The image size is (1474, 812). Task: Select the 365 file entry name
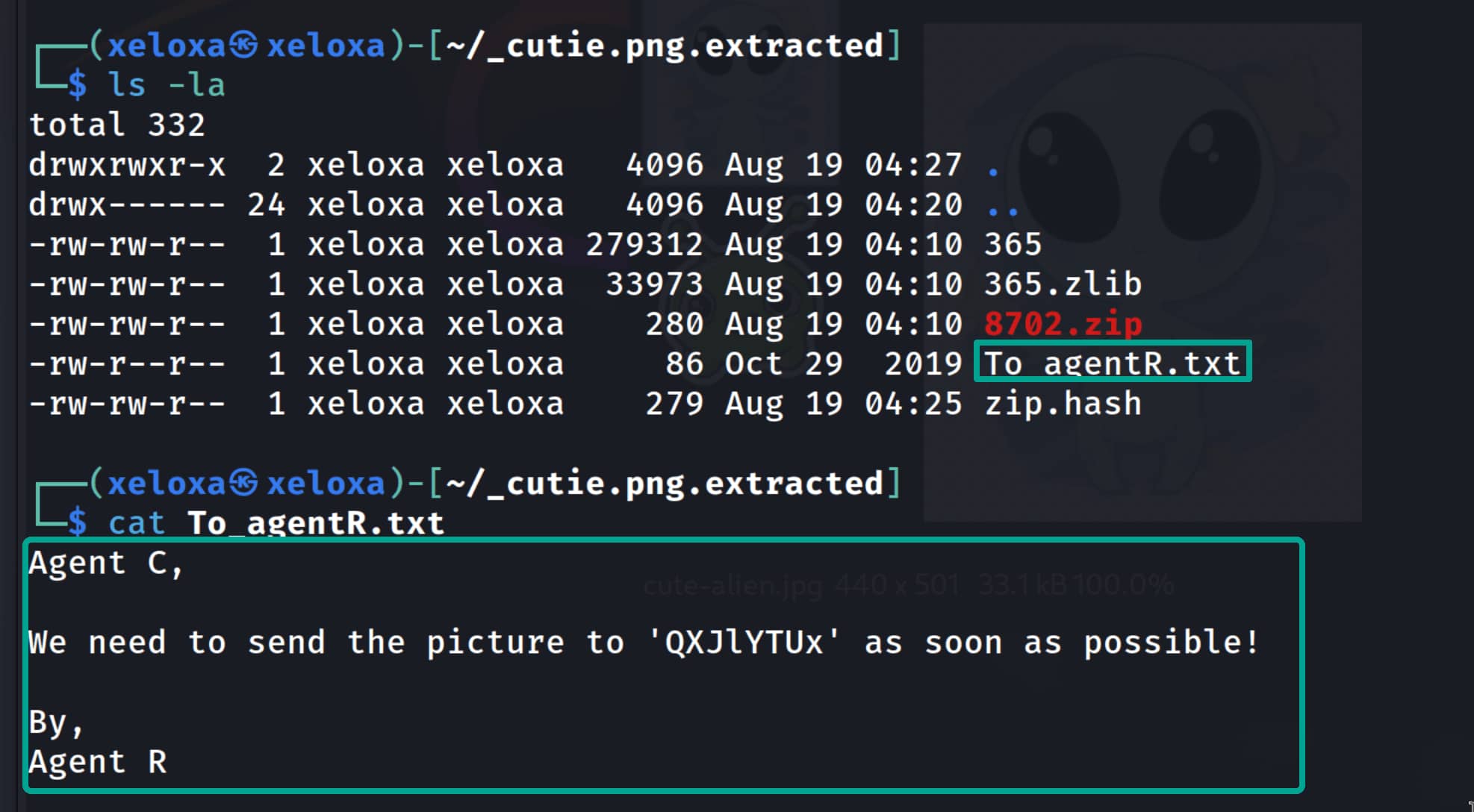pyautogui.click(x=1013, y=245)
